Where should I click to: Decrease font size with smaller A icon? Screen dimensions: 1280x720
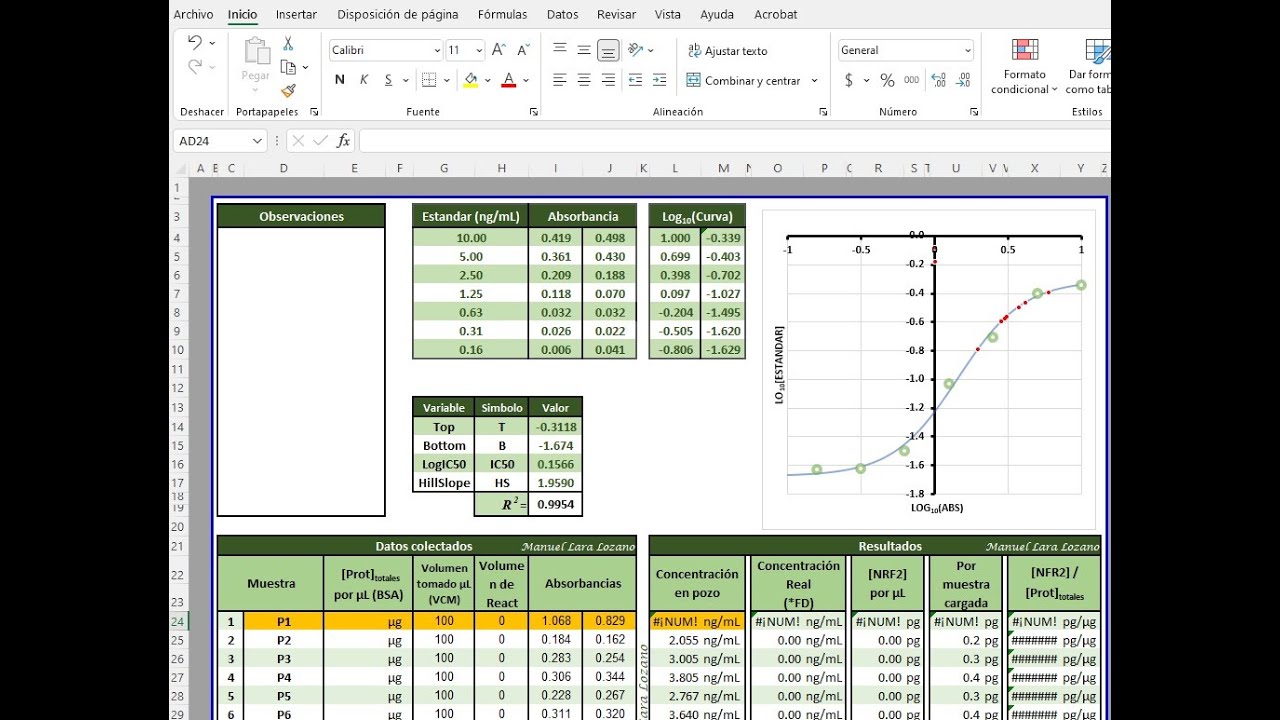(x=523, y=50)
